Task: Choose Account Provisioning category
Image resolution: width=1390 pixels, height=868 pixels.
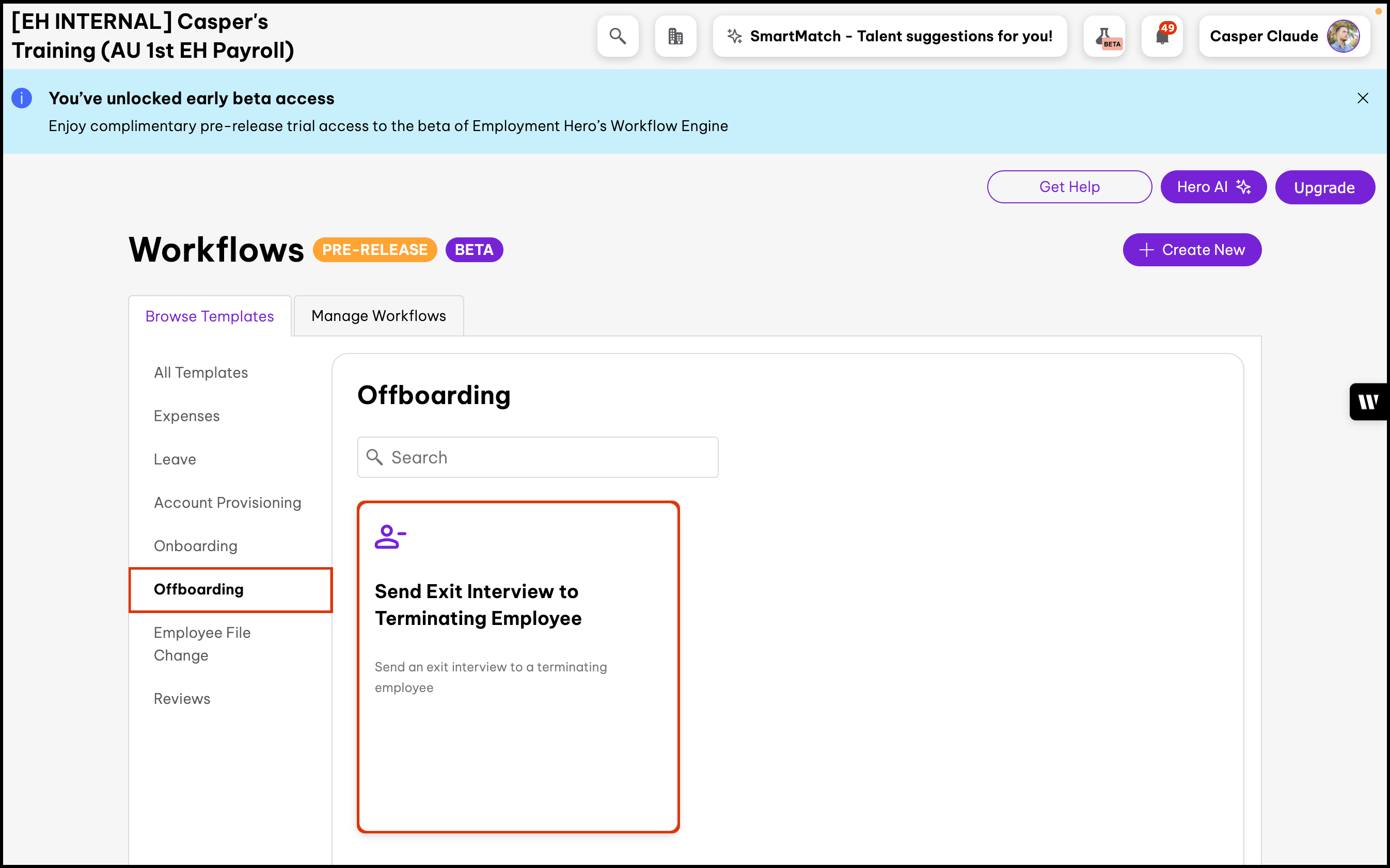Action: point(228,502)
